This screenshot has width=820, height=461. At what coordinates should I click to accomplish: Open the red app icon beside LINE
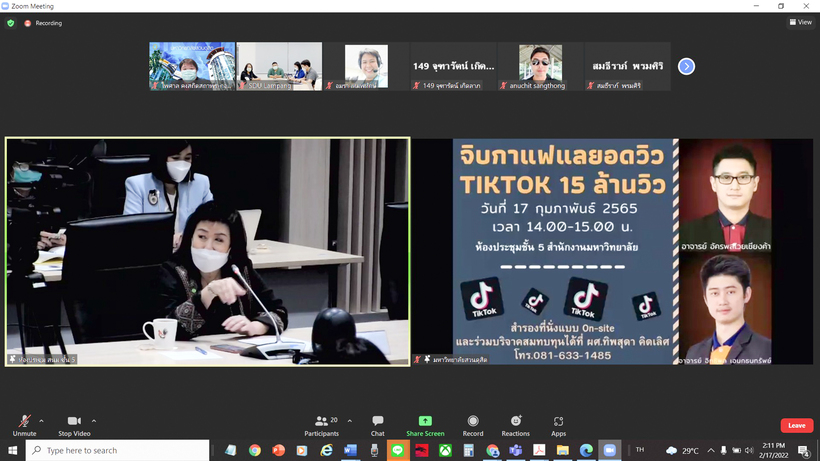[422, 450]
